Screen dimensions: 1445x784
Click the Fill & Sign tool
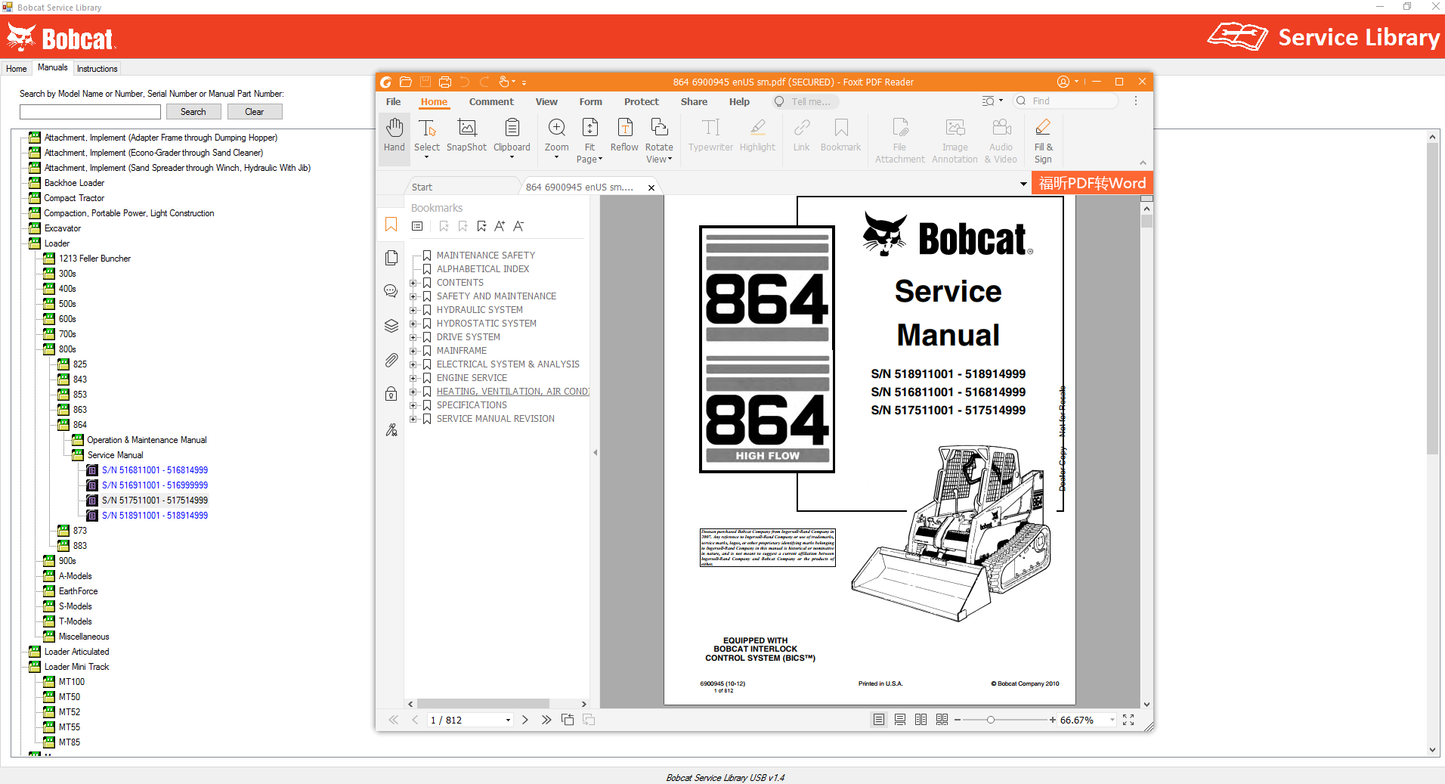pos(1043,139)
